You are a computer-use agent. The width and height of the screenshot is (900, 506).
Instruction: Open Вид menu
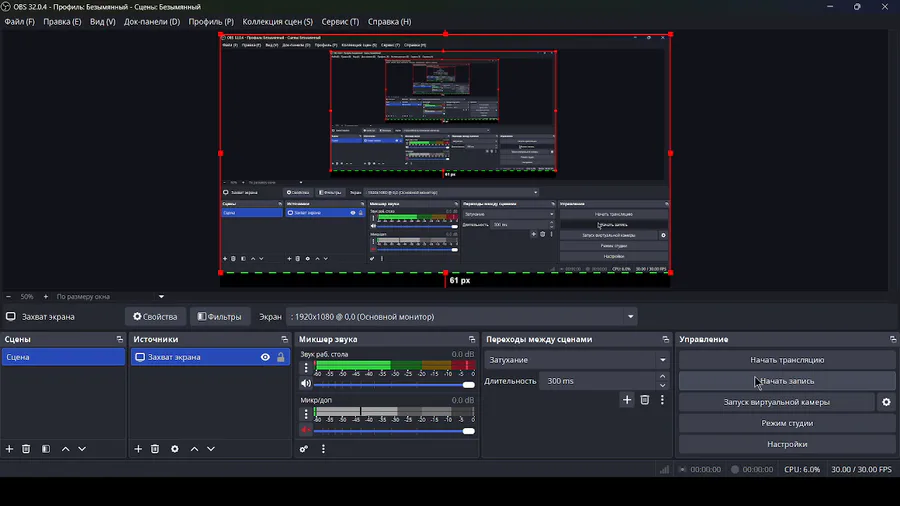pyautogui.click(x=103, y=22)
